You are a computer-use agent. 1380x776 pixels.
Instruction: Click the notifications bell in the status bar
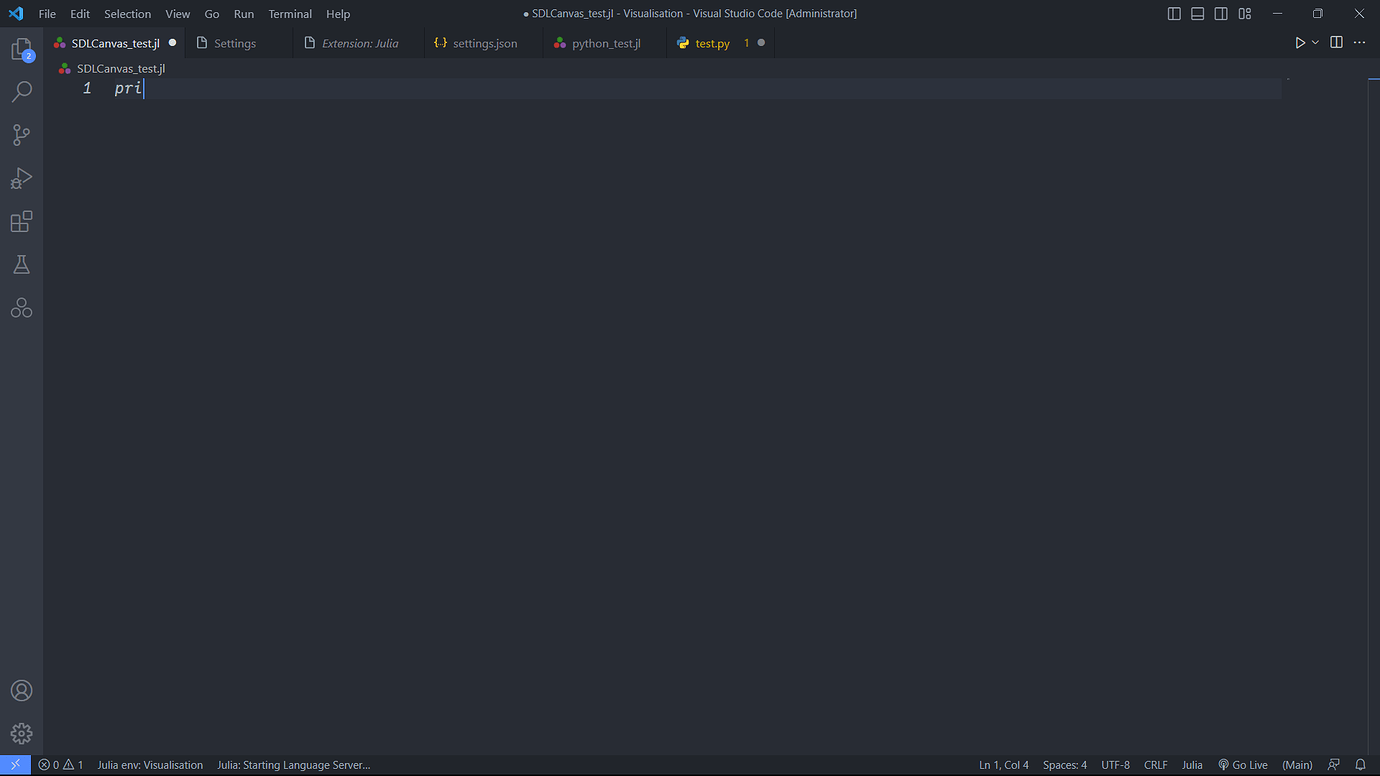pyautogui.click(x=1359, y=764)
